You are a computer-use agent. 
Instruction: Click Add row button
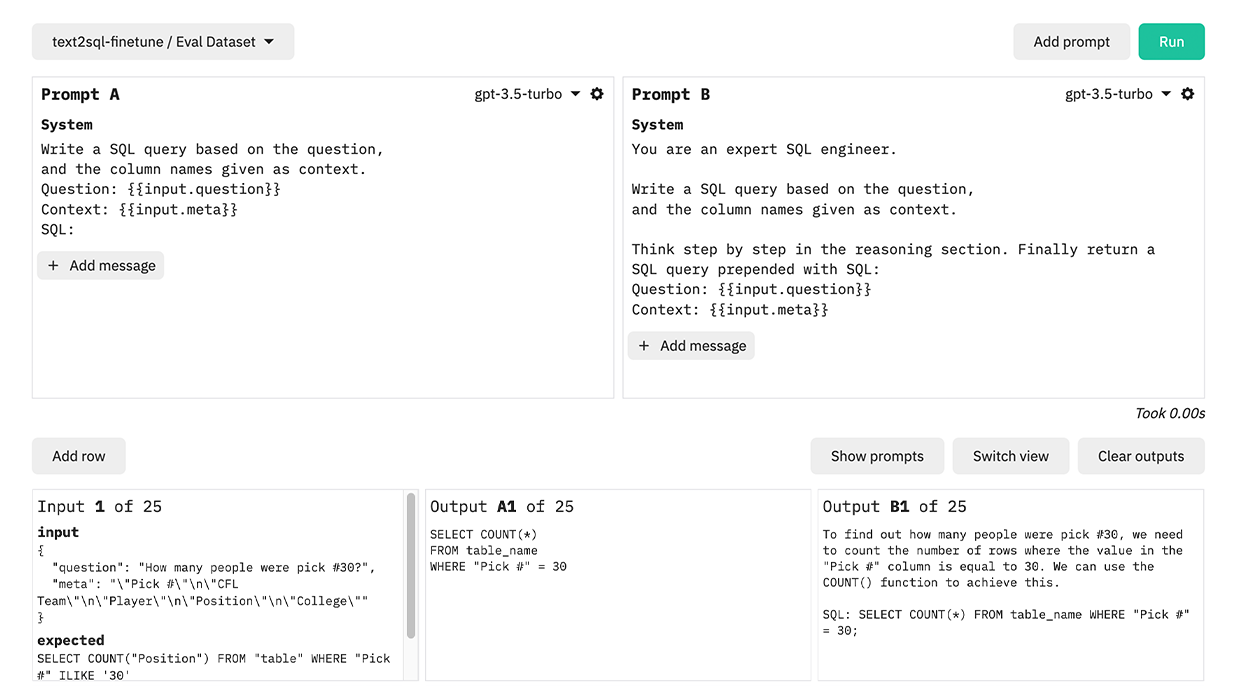coord(79,456)
